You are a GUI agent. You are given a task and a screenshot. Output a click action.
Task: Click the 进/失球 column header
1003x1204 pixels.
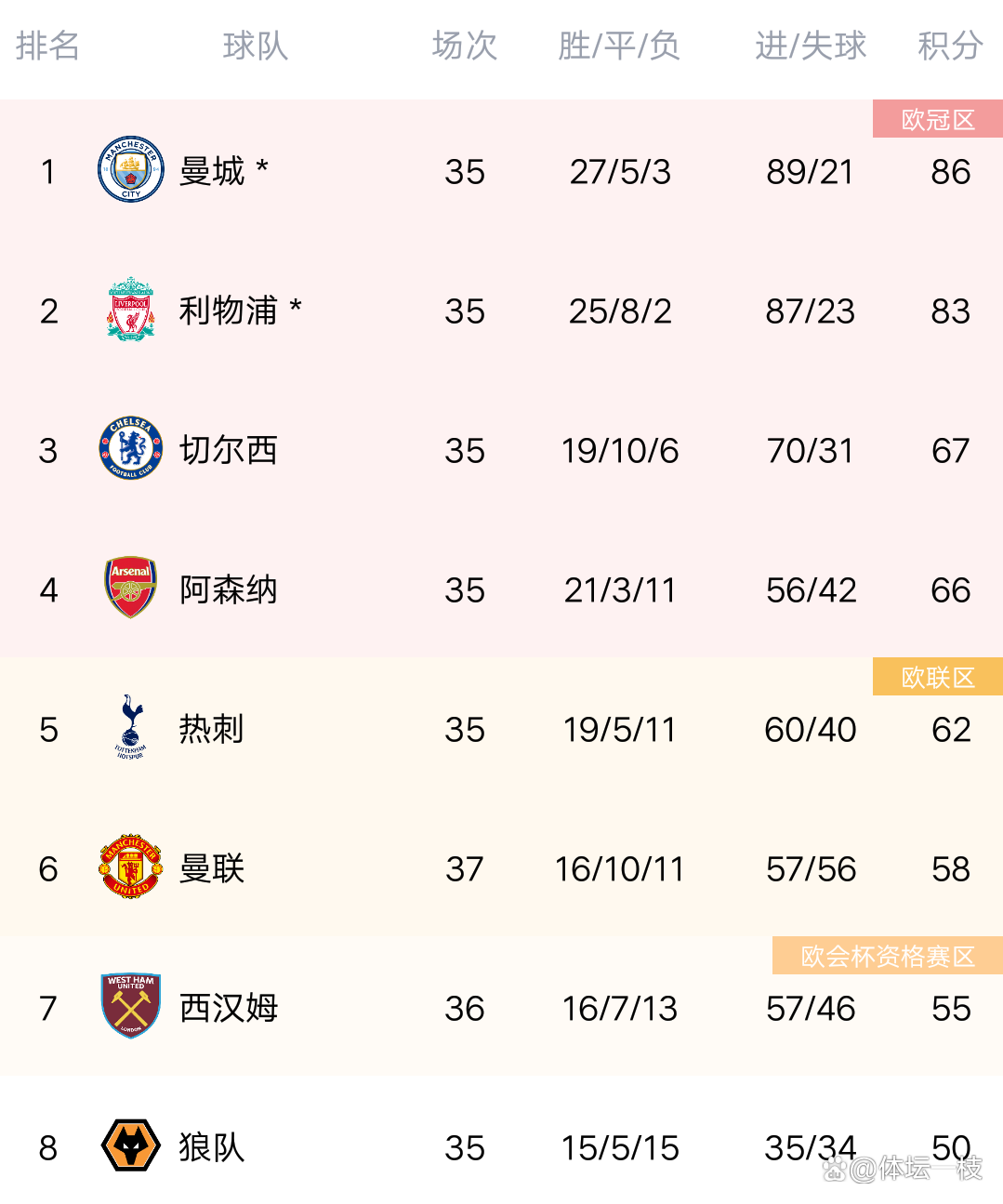pos(811,46)
